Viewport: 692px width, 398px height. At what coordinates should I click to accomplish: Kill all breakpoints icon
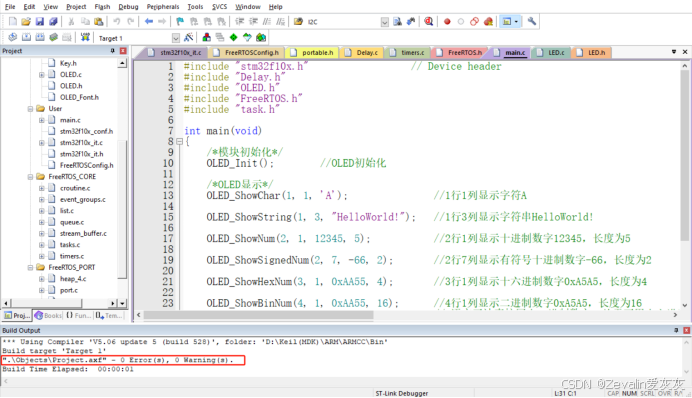pos(488,21)
